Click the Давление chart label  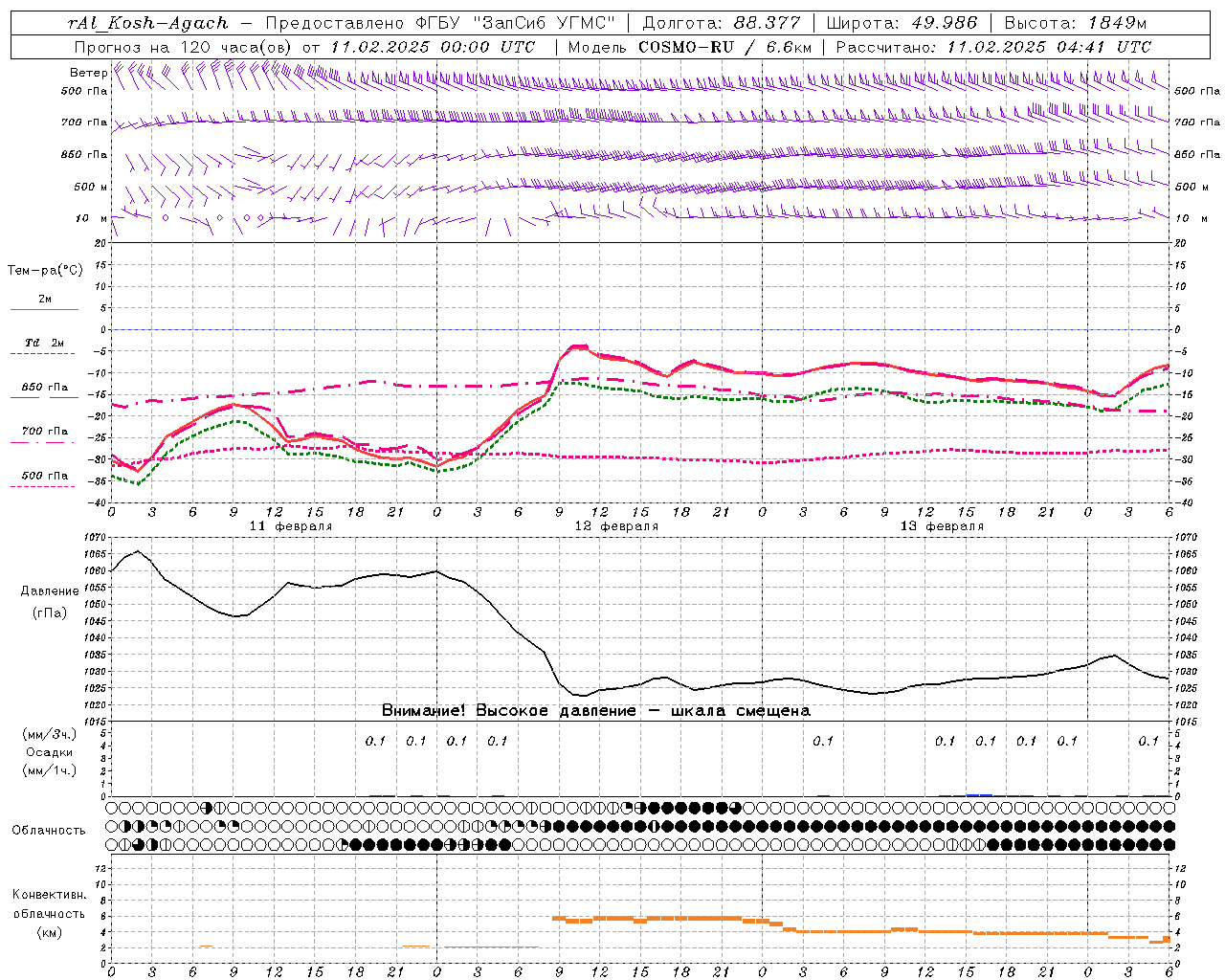tap(50, 590)
